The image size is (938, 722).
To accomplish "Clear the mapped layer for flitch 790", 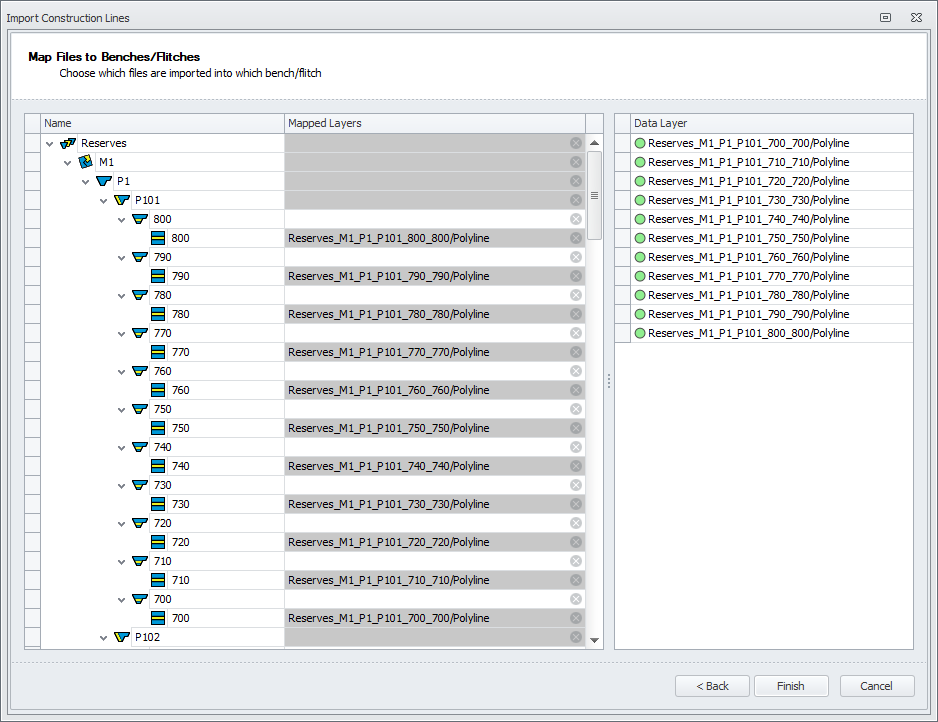I will tap(575, 276).
